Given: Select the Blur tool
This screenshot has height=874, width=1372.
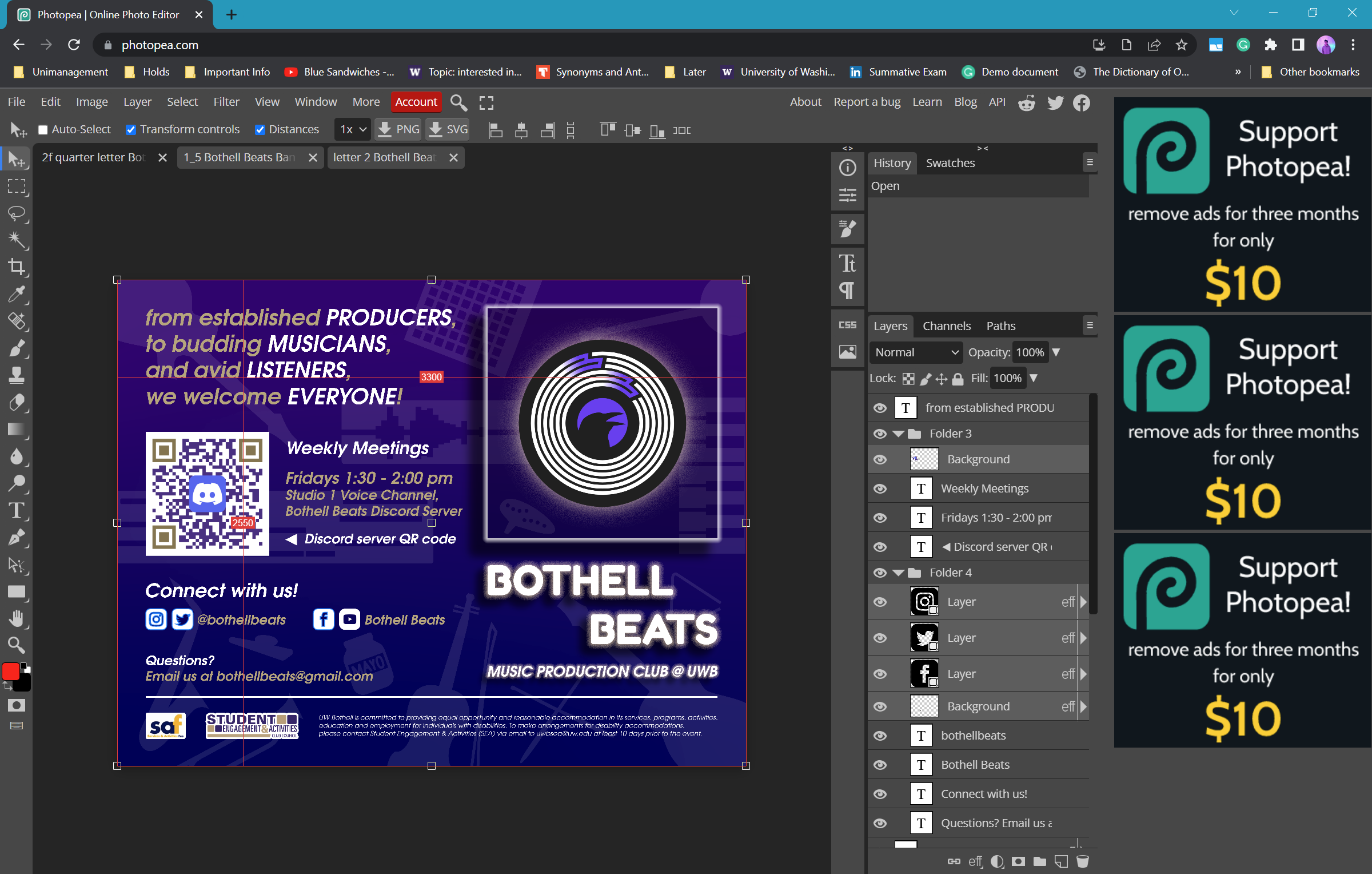Looking at the screenshot, I should pos(17,456).
